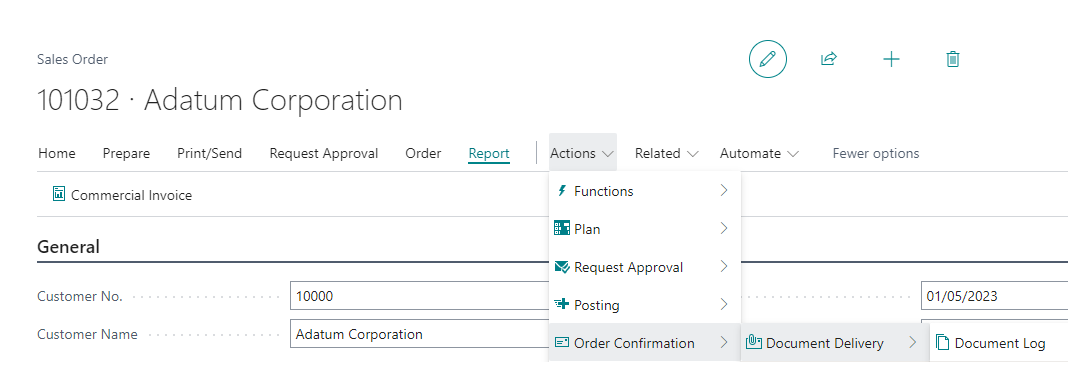Collapse the Actions dropdown
The height and width of the screenshot is (388, 1092).
(582, 153)
